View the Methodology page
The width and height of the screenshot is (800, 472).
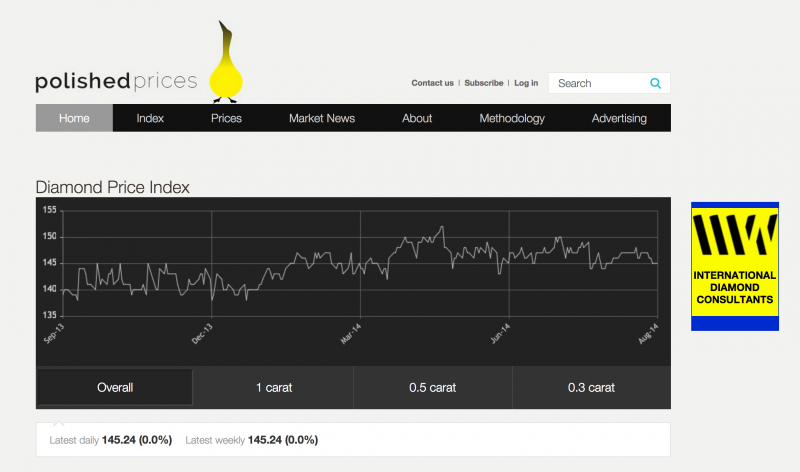pos(512,118)
